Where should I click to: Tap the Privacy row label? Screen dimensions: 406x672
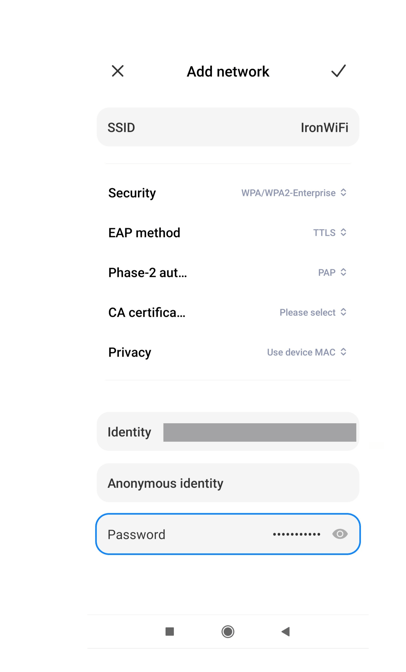click(x=129, y=352)
